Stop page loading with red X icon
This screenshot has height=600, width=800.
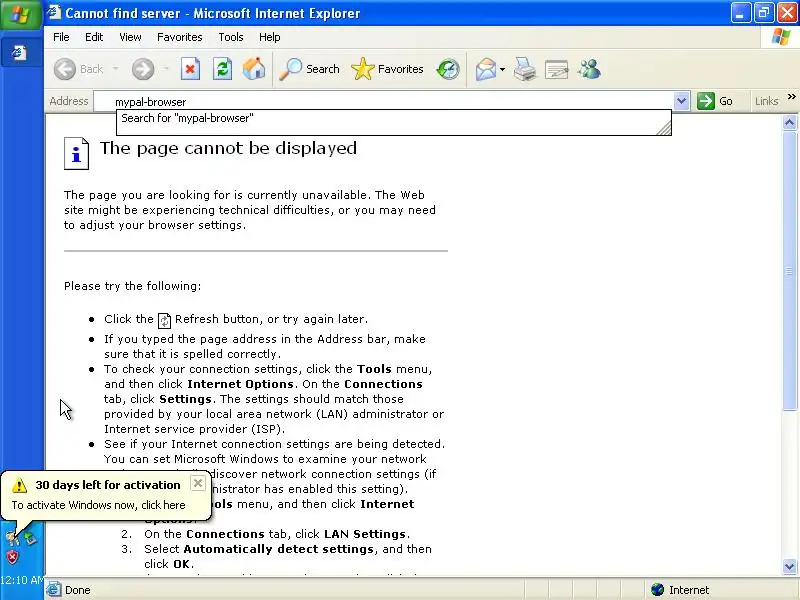tap(190, 69)
